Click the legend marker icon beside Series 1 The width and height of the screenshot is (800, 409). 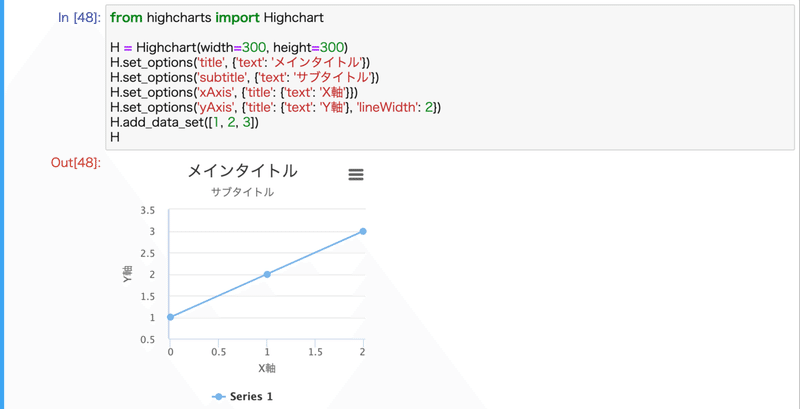click(218, 396)
